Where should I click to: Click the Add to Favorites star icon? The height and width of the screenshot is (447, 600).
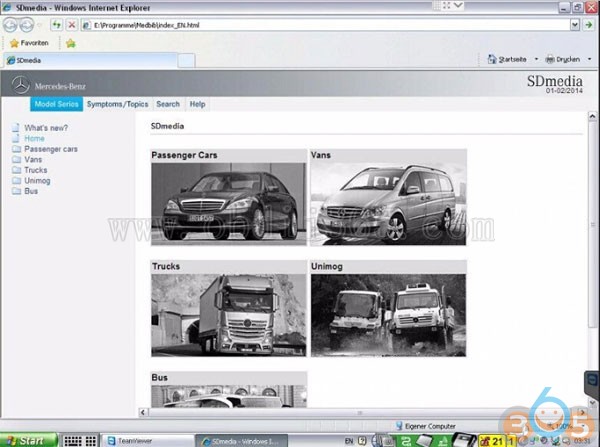[70, 43]
